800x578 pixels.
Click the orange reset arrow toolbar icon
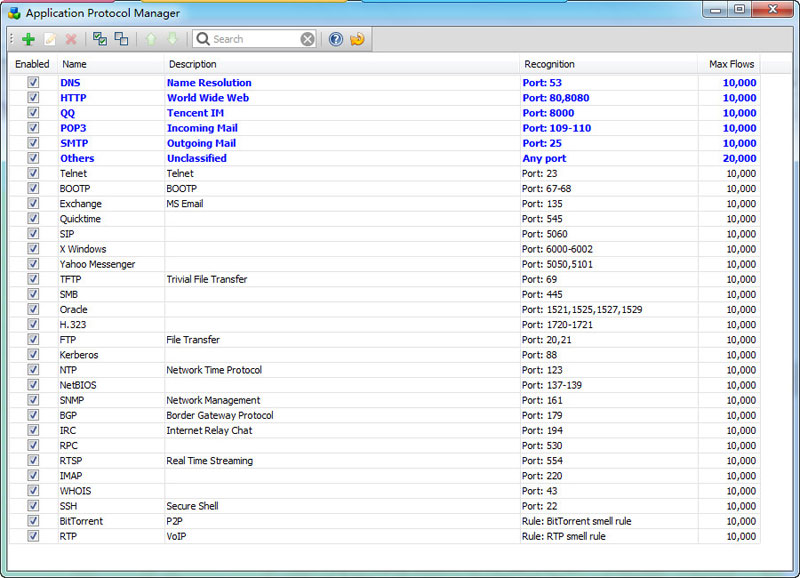click(x=357, y=39)
